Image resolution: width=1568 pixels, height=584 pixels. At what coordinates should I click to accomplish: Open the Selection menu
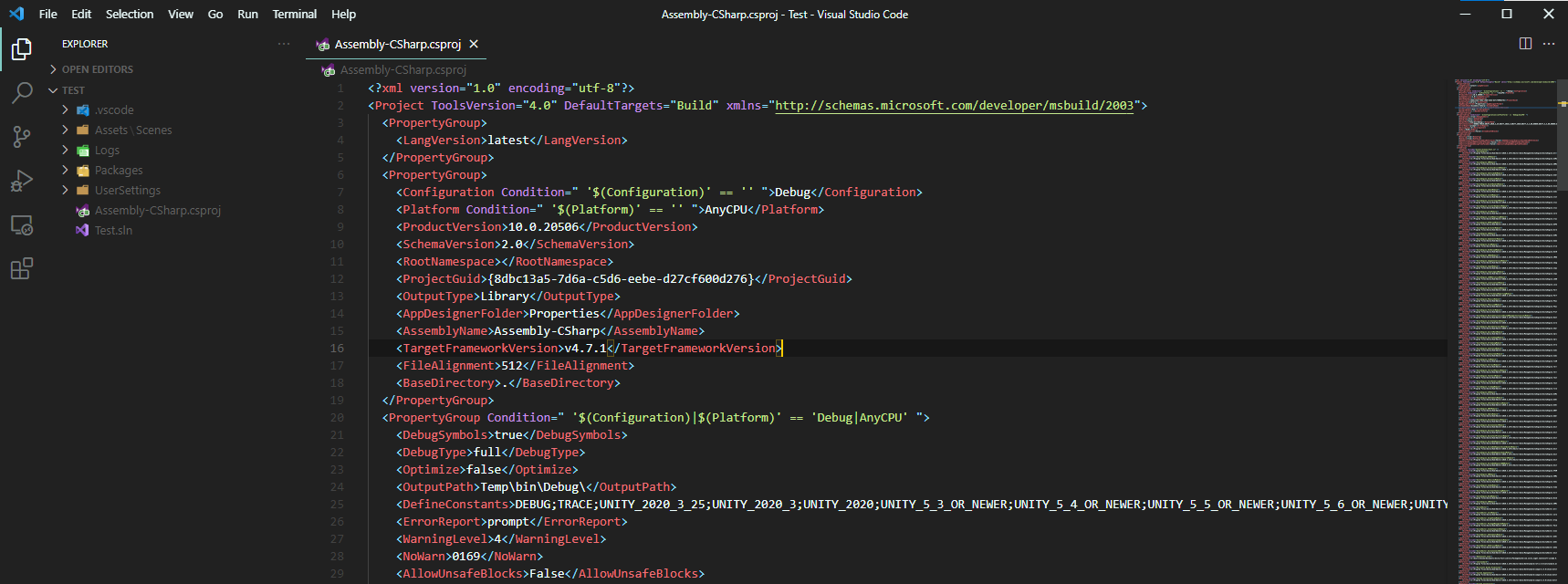coord(130,14)
